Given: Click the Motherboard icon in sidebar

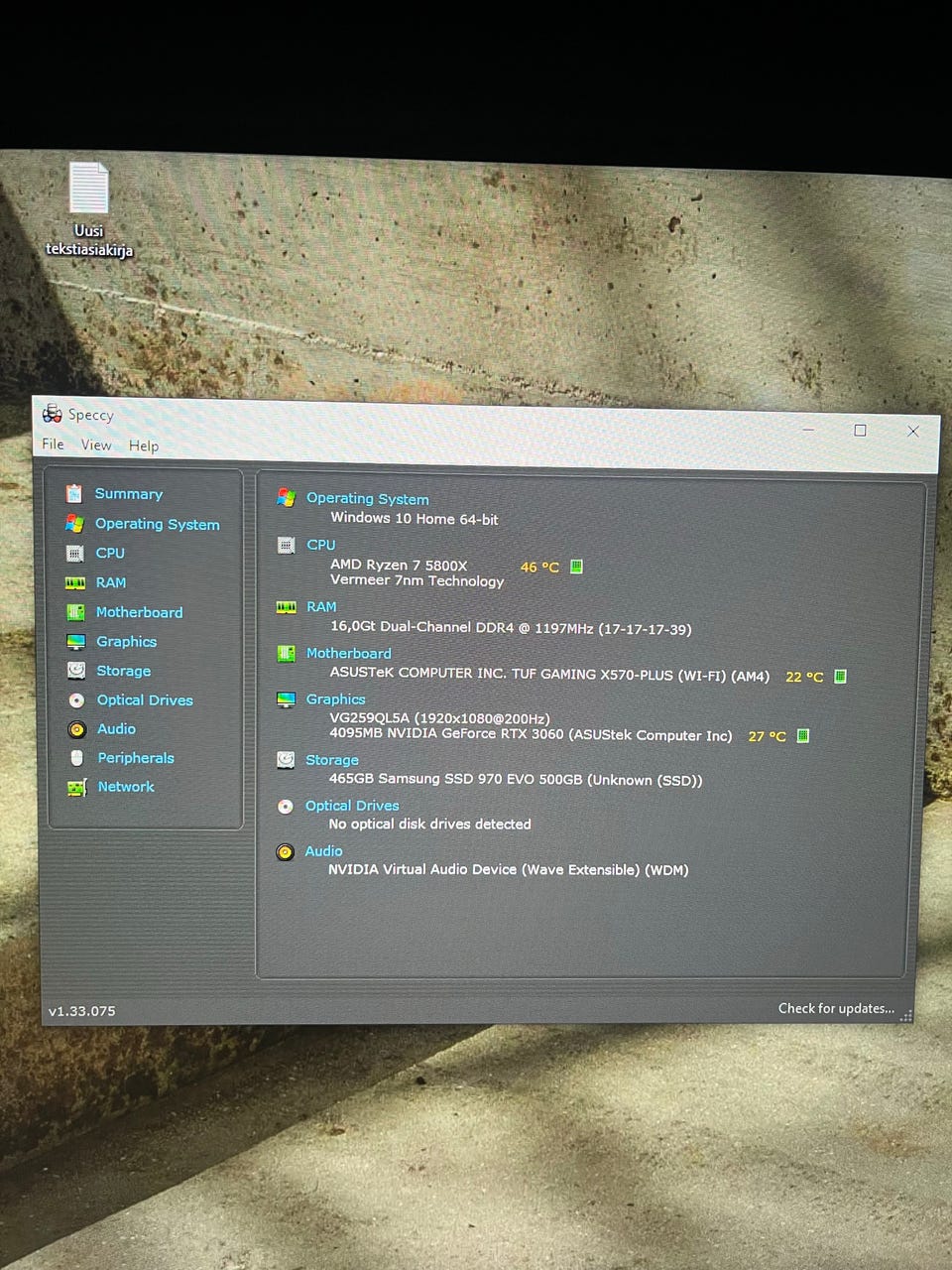Looking at the screenshot, I should (75, 612).
